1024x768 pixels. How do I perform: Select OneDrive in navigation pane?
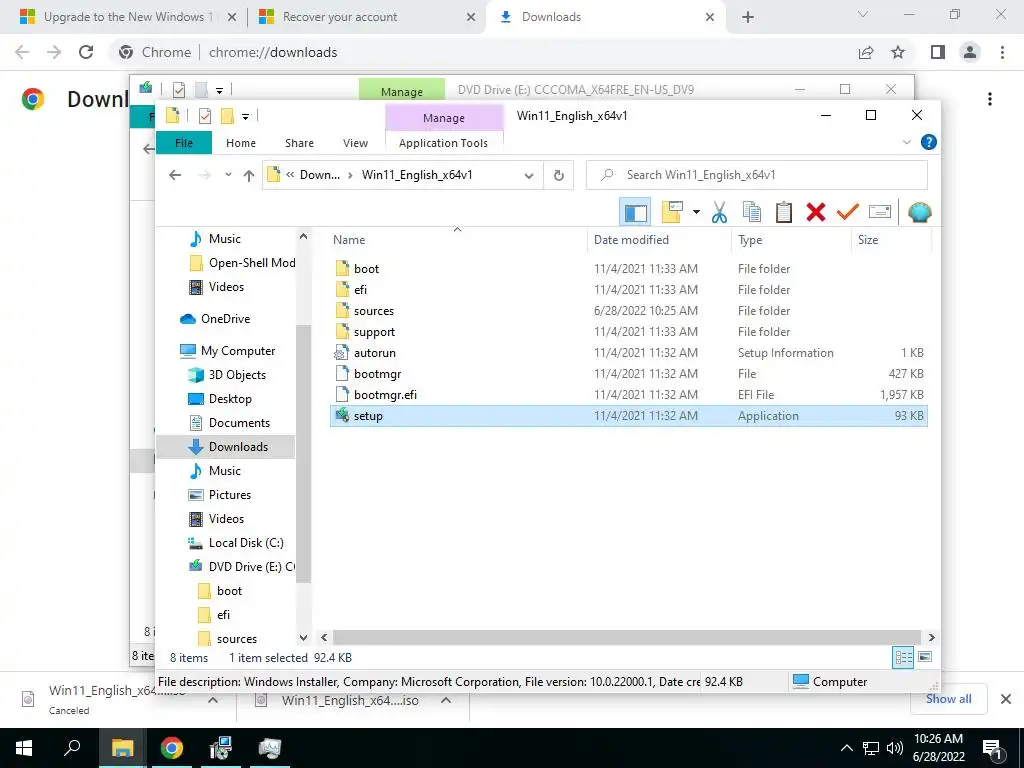point(225,319)
